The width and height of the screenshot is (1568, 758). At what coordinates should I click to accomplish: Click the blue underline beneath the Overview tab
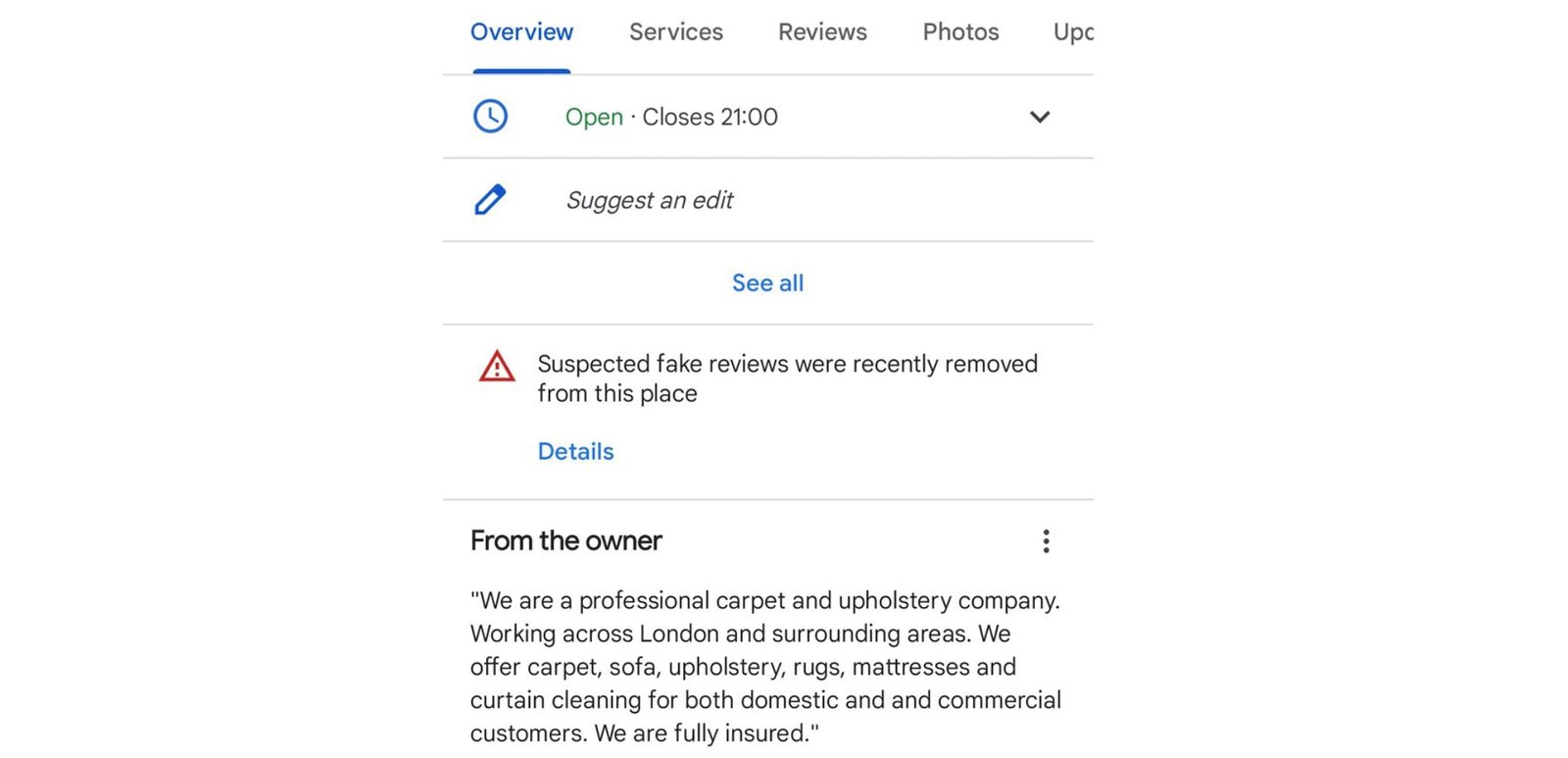click(521, 71)
